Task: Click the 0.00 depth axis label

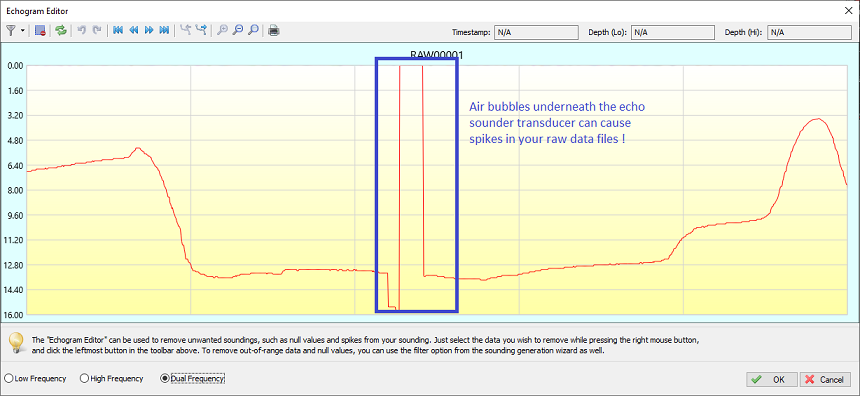Action: [x=14, y=66]
